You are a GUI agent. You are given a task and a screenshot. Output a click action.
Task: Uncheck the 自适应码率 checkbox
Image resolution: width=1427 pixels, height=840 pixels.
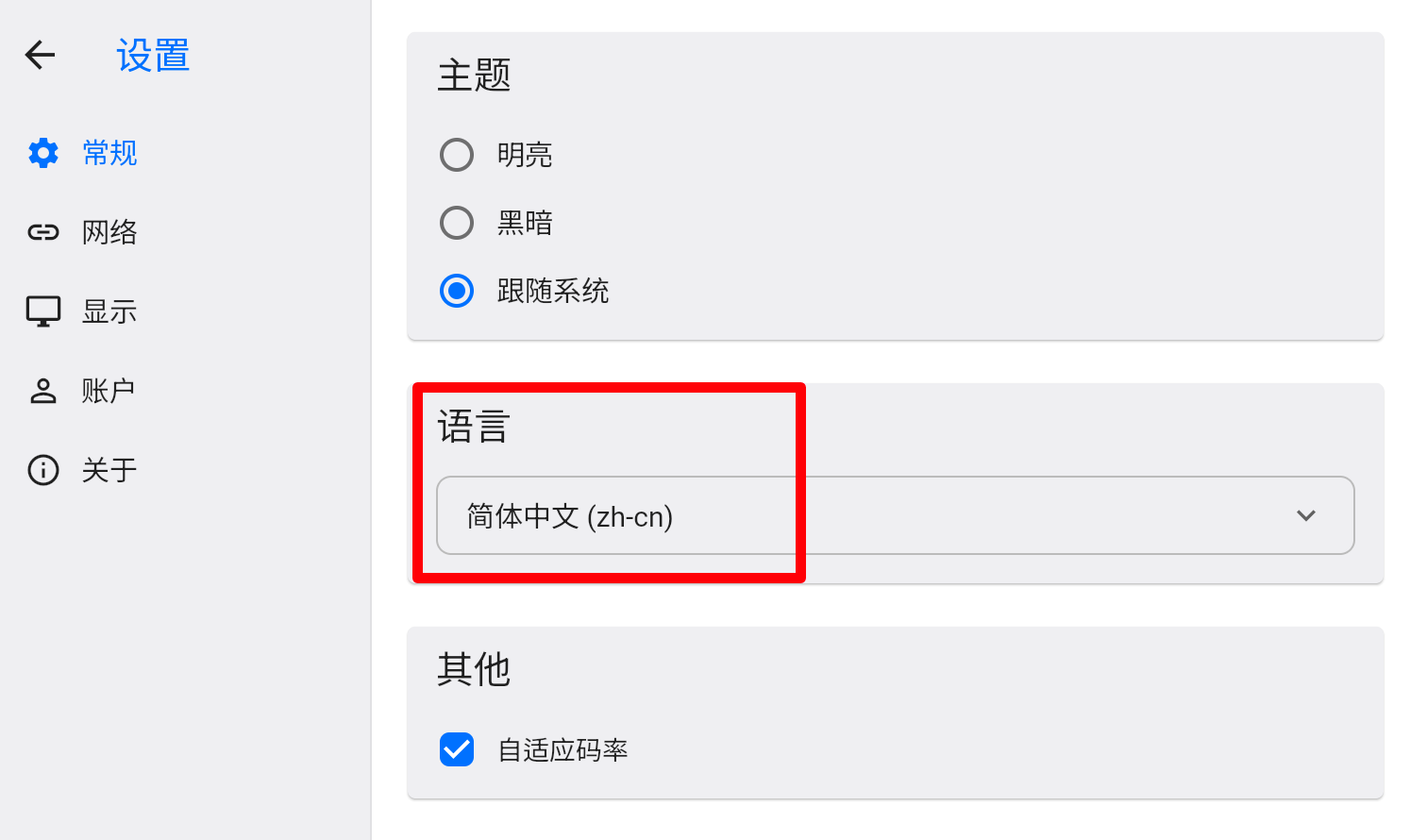457,749
